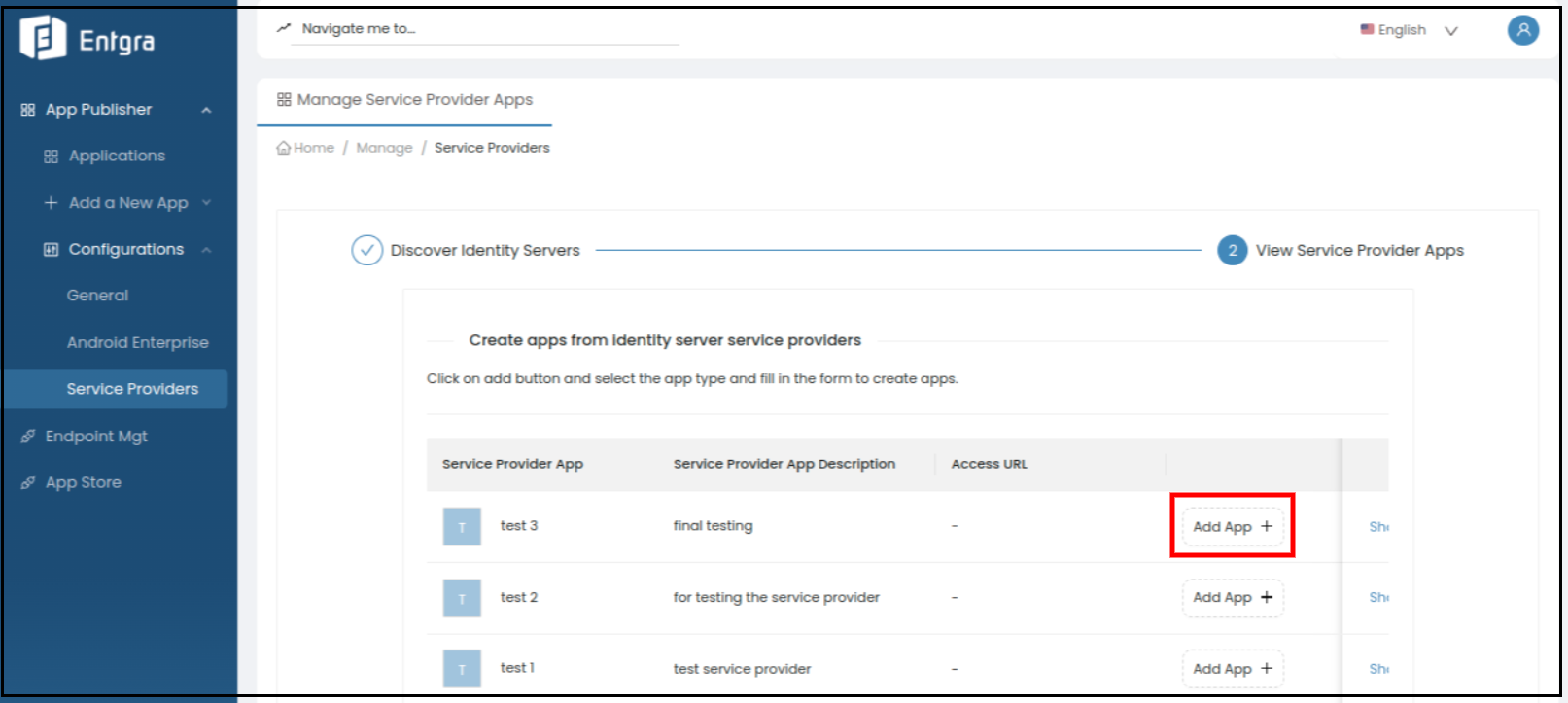Click the trend icon in navigation search
The width and height of the screenshot is (1568, 703).
[x=284, y=28]
